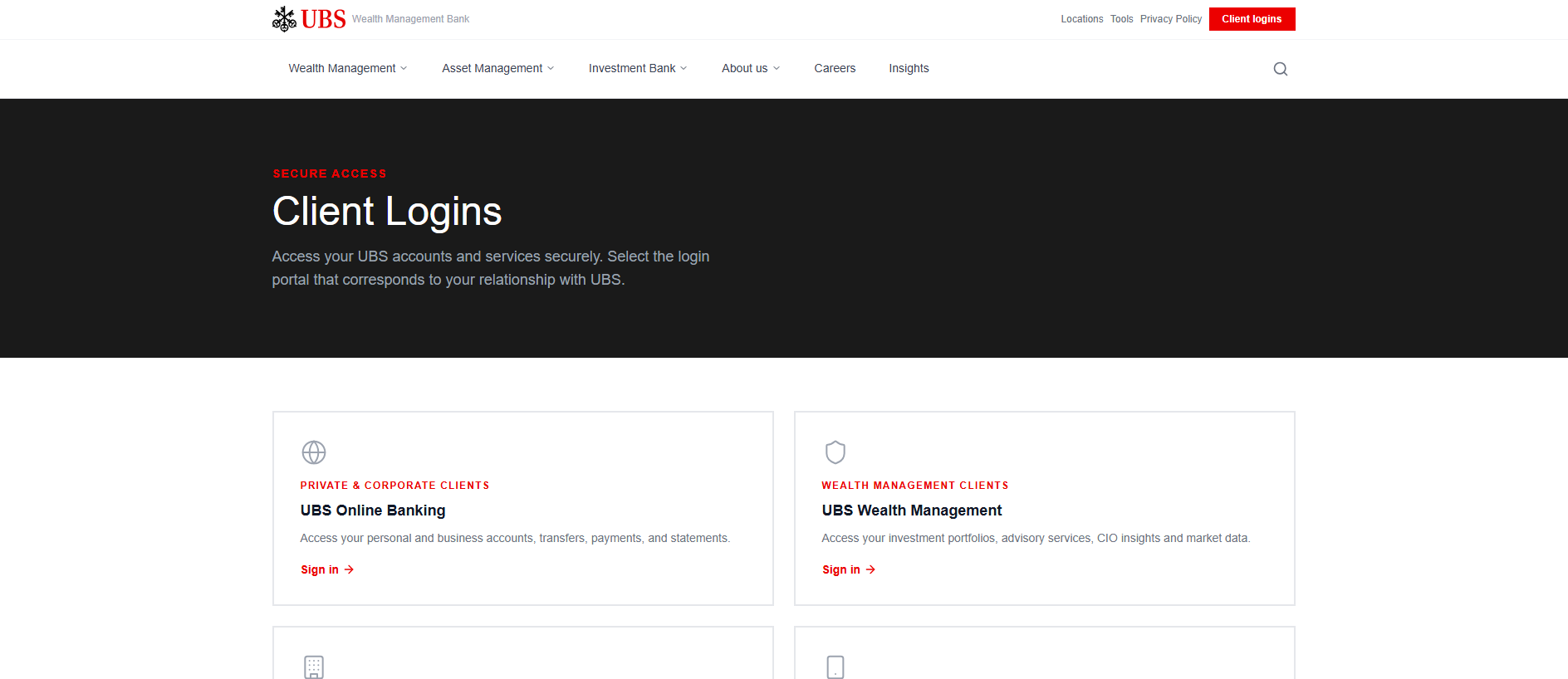Click the building icon on lower left card
The width and height of the screenshot is (1568, 679).
point(314,667)
